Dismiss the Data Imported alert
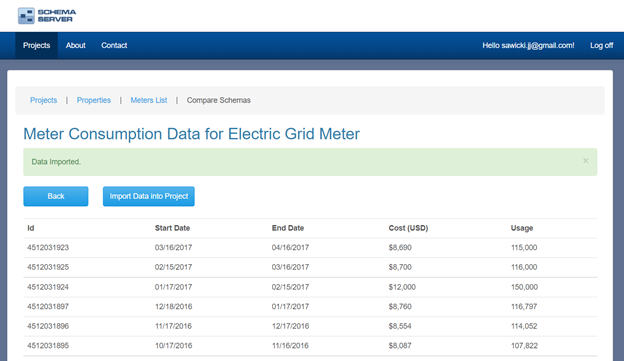 585,161
